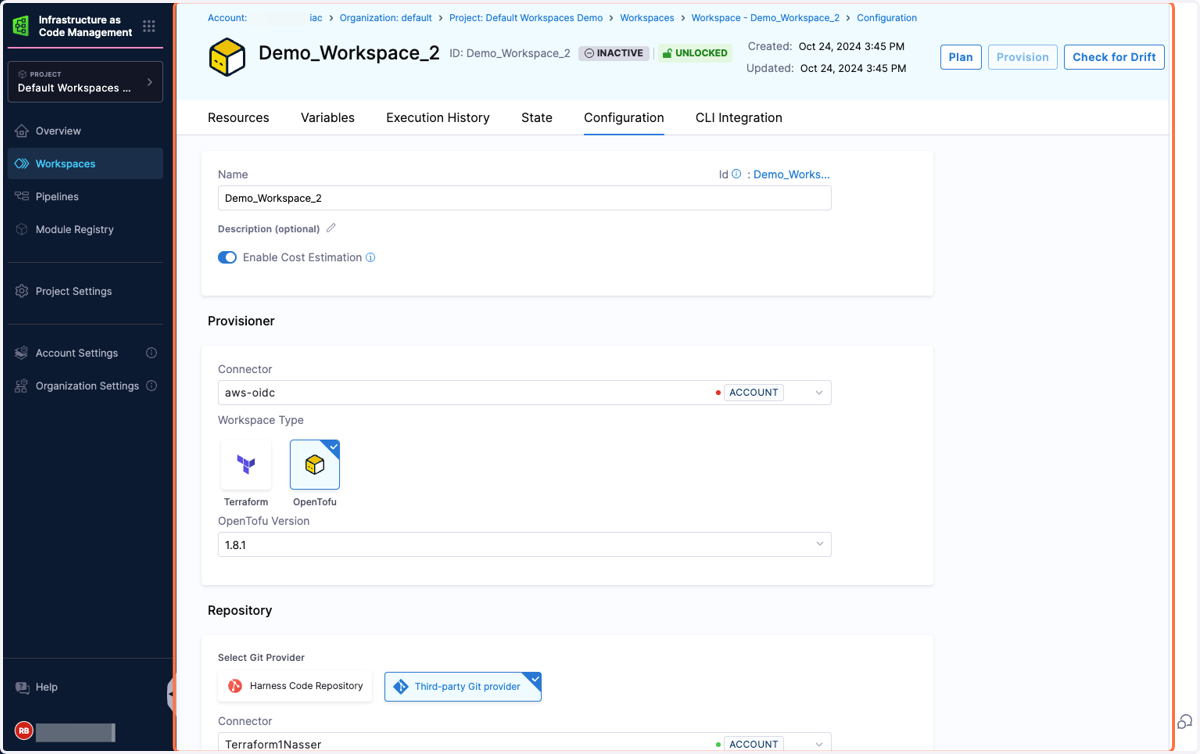Click the 'ID: Demo_Workspace_2' text in header
The height and width of the screenshot is (754, 1200).
tap(510, 53)
